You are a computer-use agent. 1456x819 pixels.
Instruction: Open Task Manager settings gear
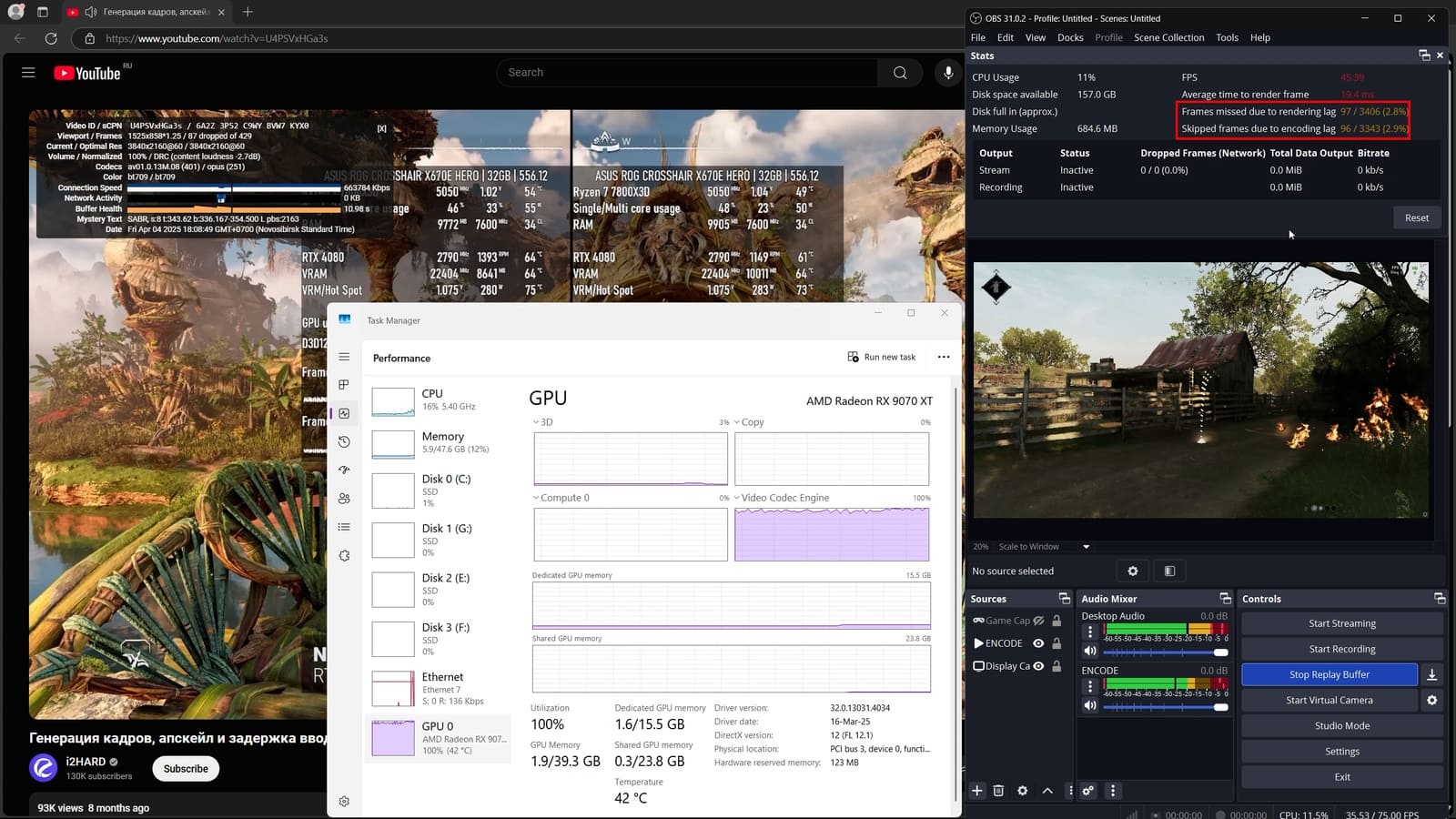click(344, 802)
